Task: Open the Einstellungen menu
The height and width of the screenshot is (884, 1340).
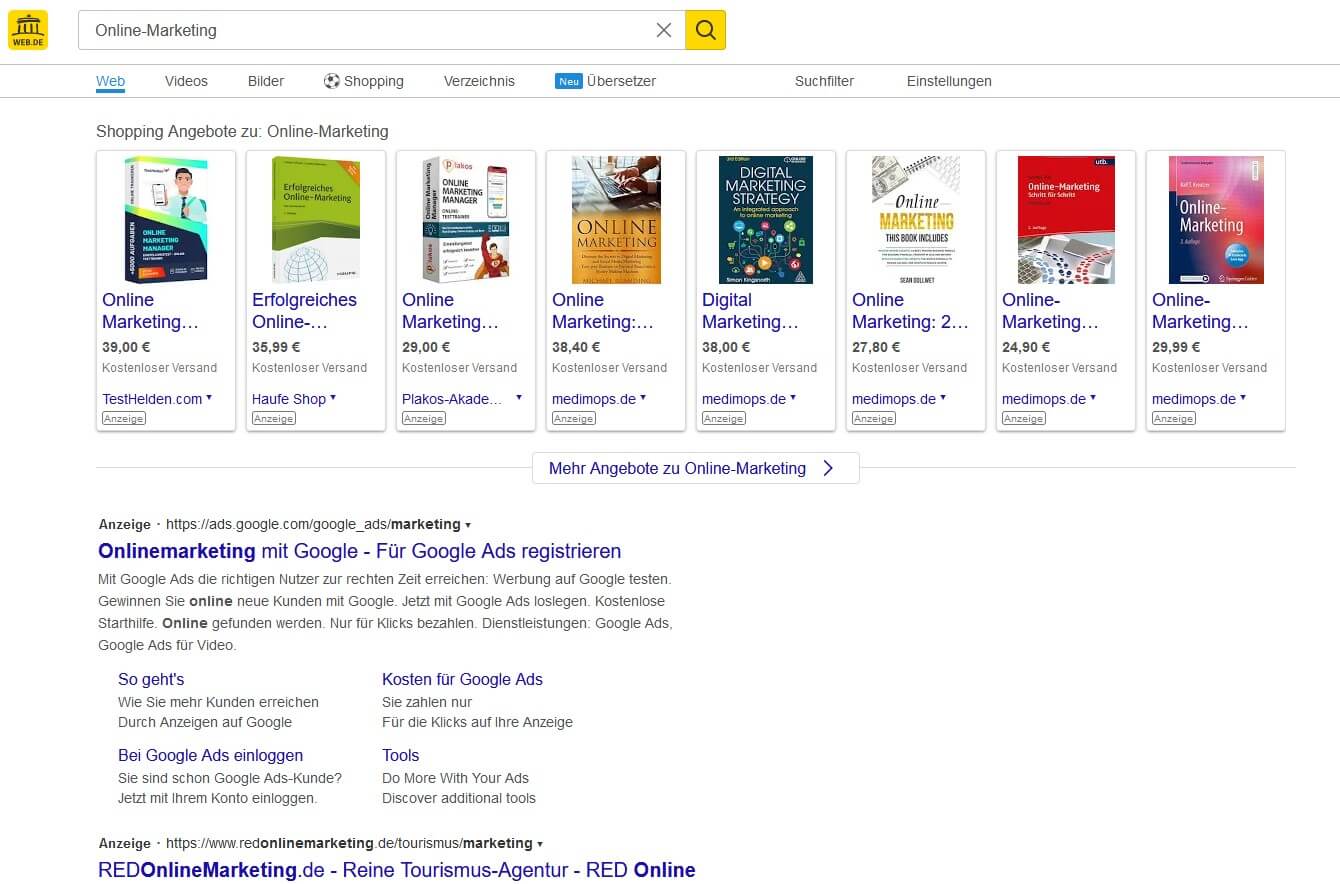Action: click(x=949, y=81)
